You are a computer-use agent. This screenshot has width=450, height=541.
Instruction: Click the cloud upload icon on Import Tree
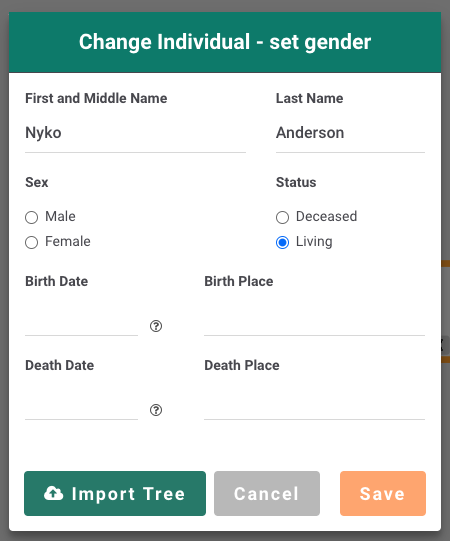53,493
